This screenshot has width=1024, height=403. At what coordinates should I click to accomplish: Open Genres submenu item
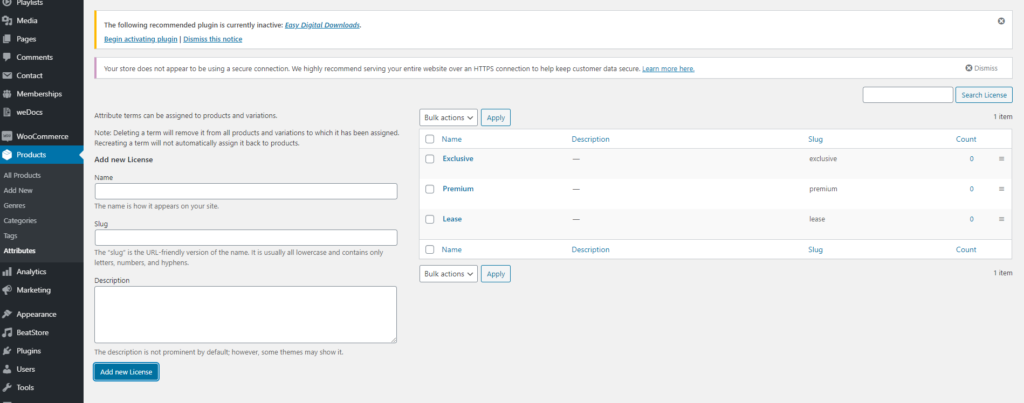tap(14, 206)
